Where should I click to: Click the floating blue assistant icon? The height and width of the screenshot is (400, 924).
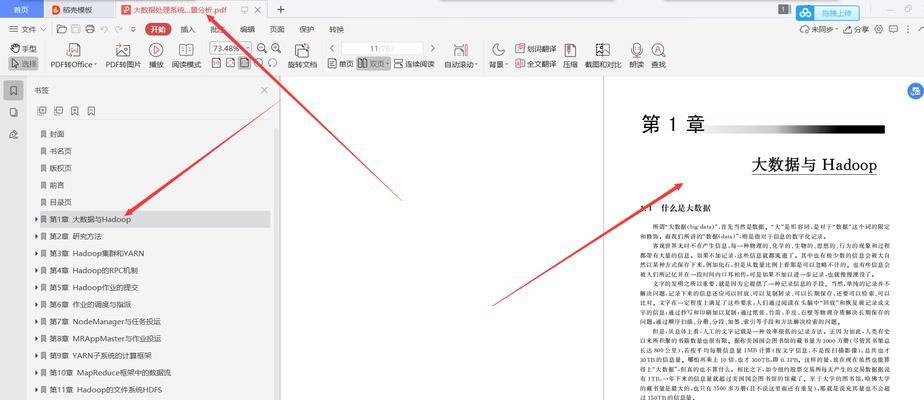[915, 90]
